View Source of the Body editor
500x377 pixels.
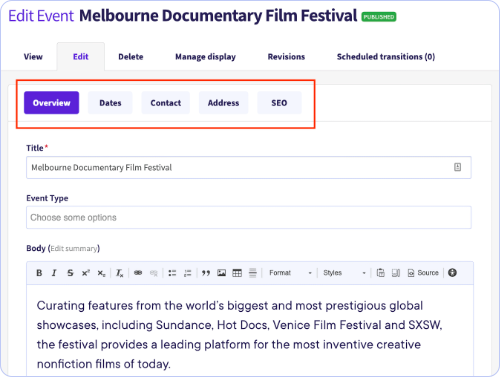[x=423, y=273]
